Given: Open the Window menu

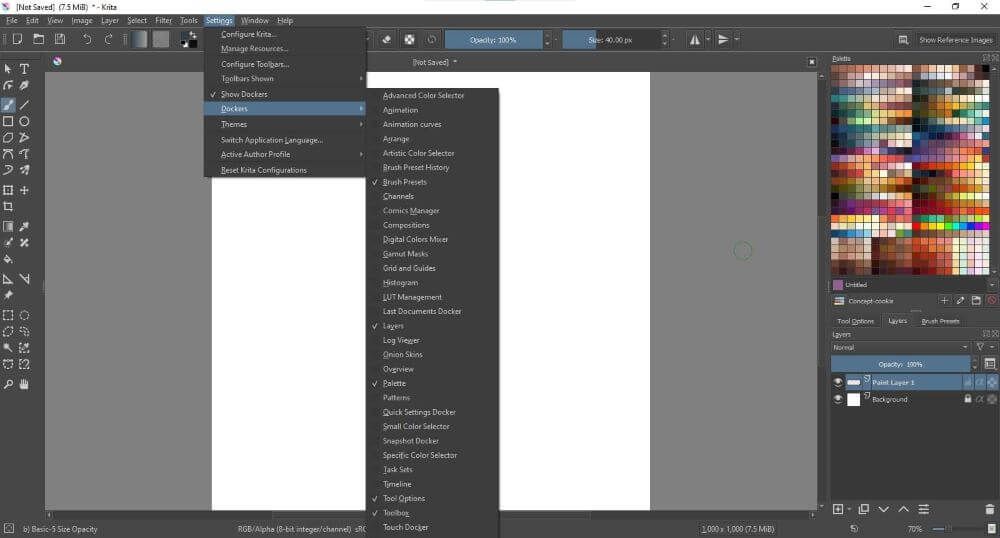Looking at the screenshot, I should 254,20.
